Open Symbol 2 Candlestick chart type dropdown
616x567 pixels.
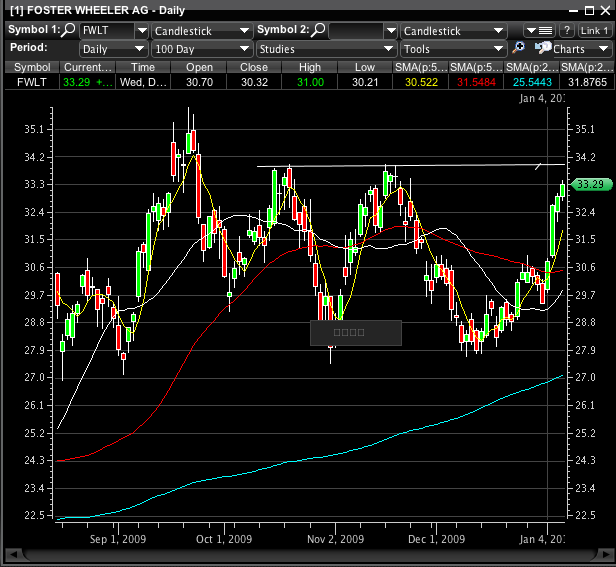[x=453, y=31]
